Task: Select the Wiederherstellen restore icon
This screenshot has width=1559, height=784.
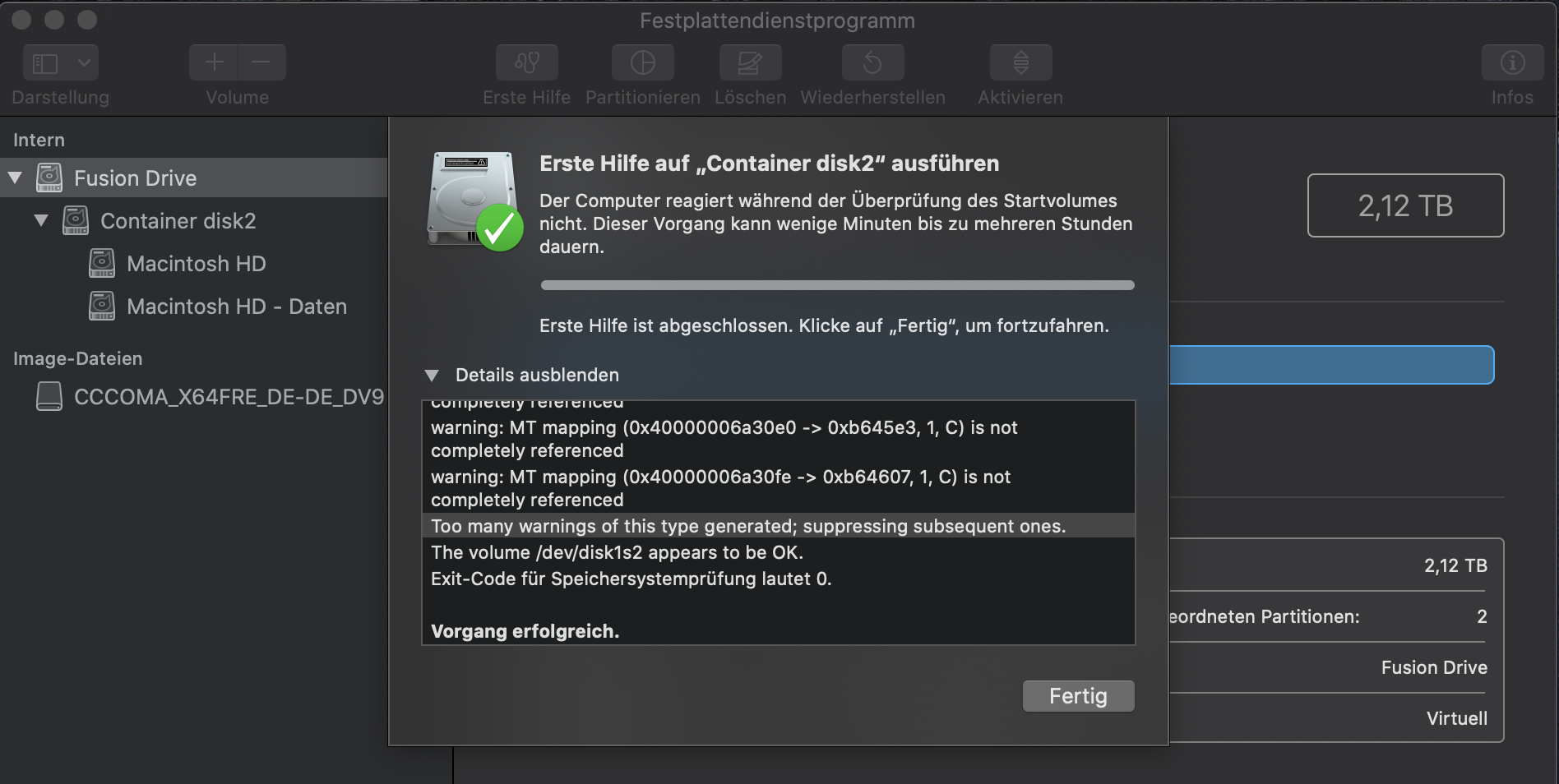Action: click(x=872, y=62)
